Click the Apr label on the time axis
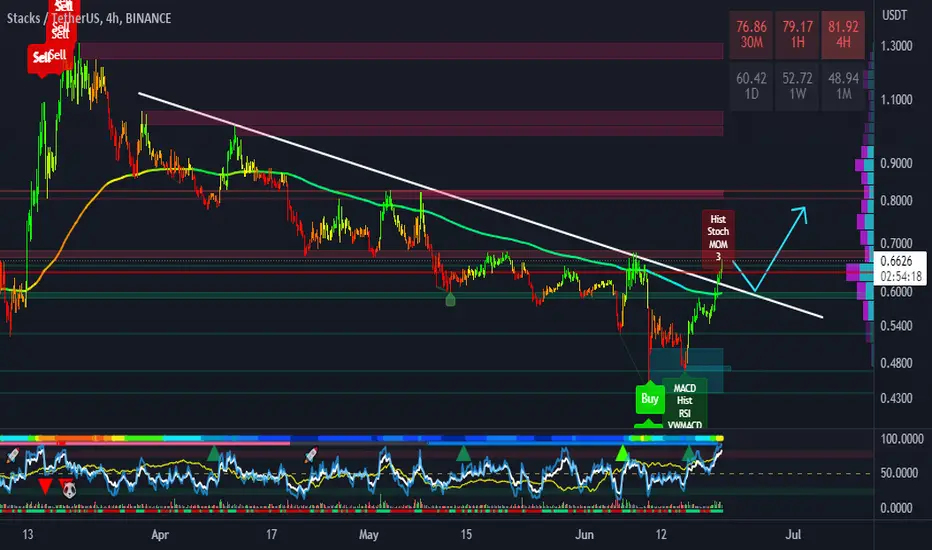 160,535
